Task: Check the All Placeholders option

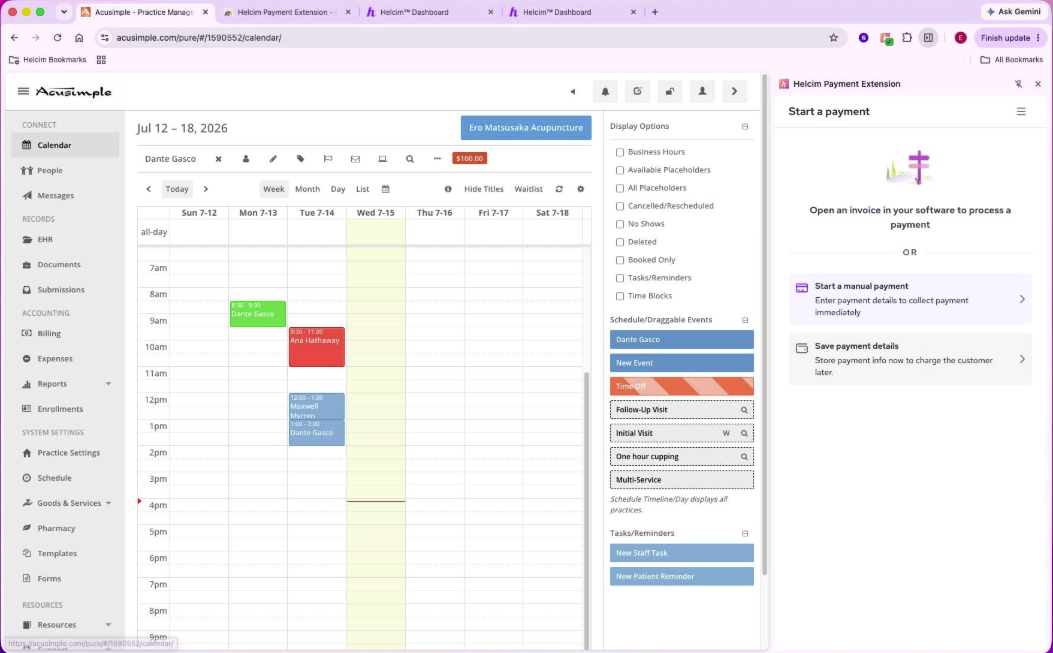Action: [620, 188]
